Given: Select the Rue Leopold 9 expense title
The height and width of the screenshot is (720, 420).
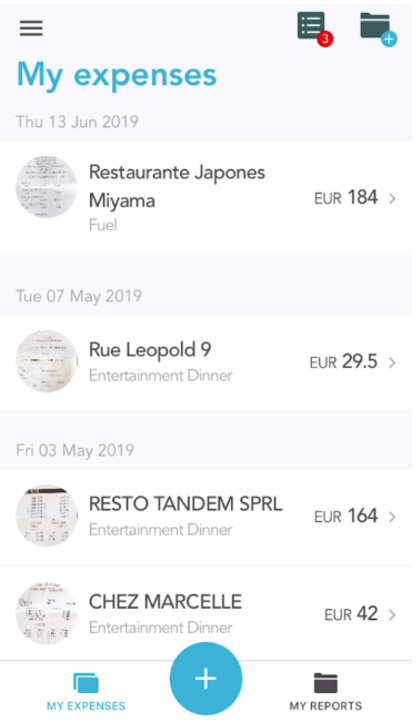Looking at the screenshot, I should click(x=150, y=350).
